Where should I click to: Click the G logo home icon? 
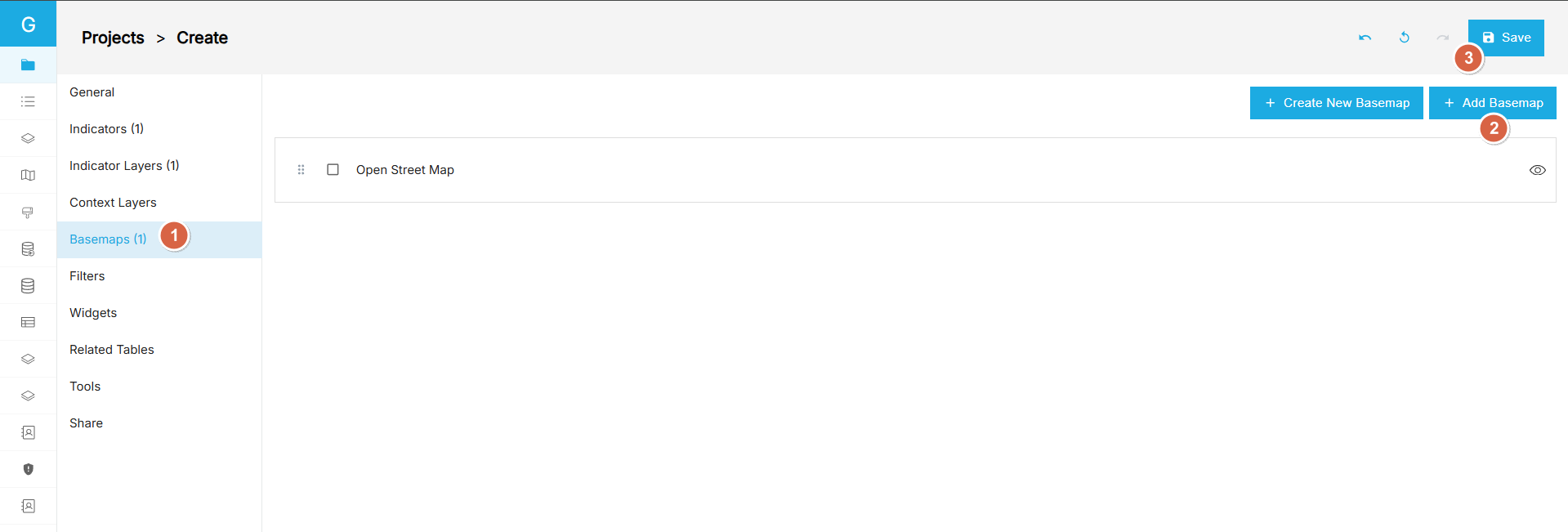point(28,24)
